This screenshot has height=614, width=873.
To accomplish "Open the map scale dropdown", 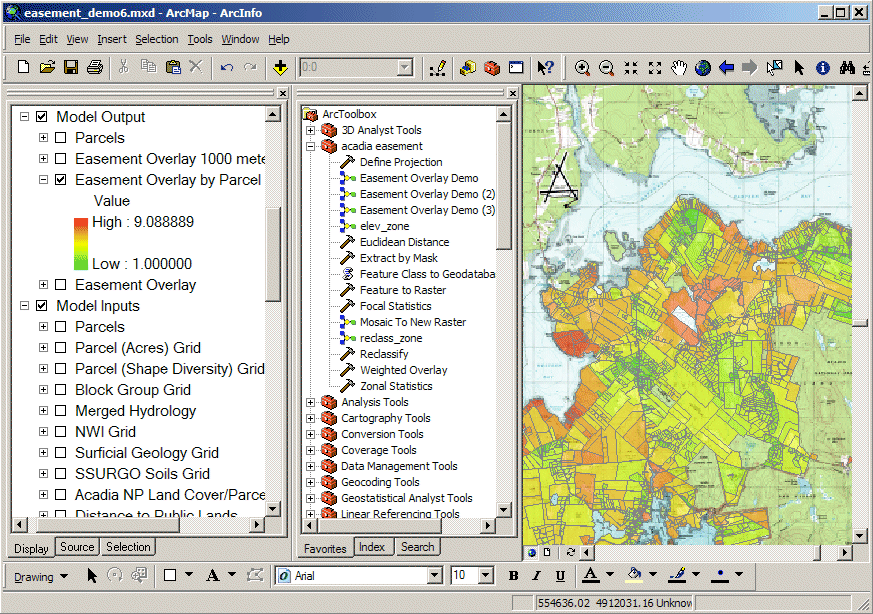I will coord(405,68).
